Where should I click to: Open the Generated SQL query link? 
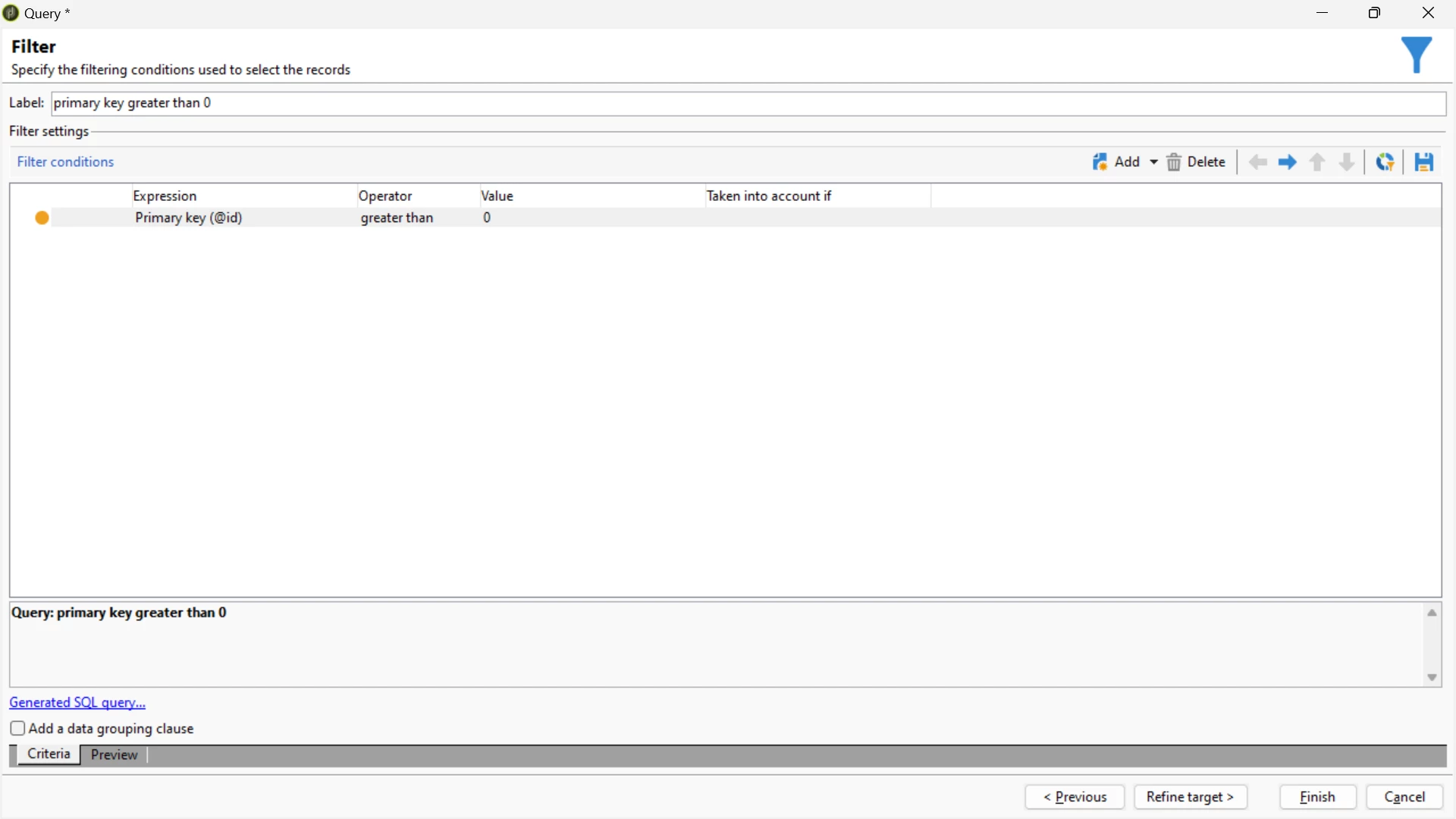tap(77, 703)
